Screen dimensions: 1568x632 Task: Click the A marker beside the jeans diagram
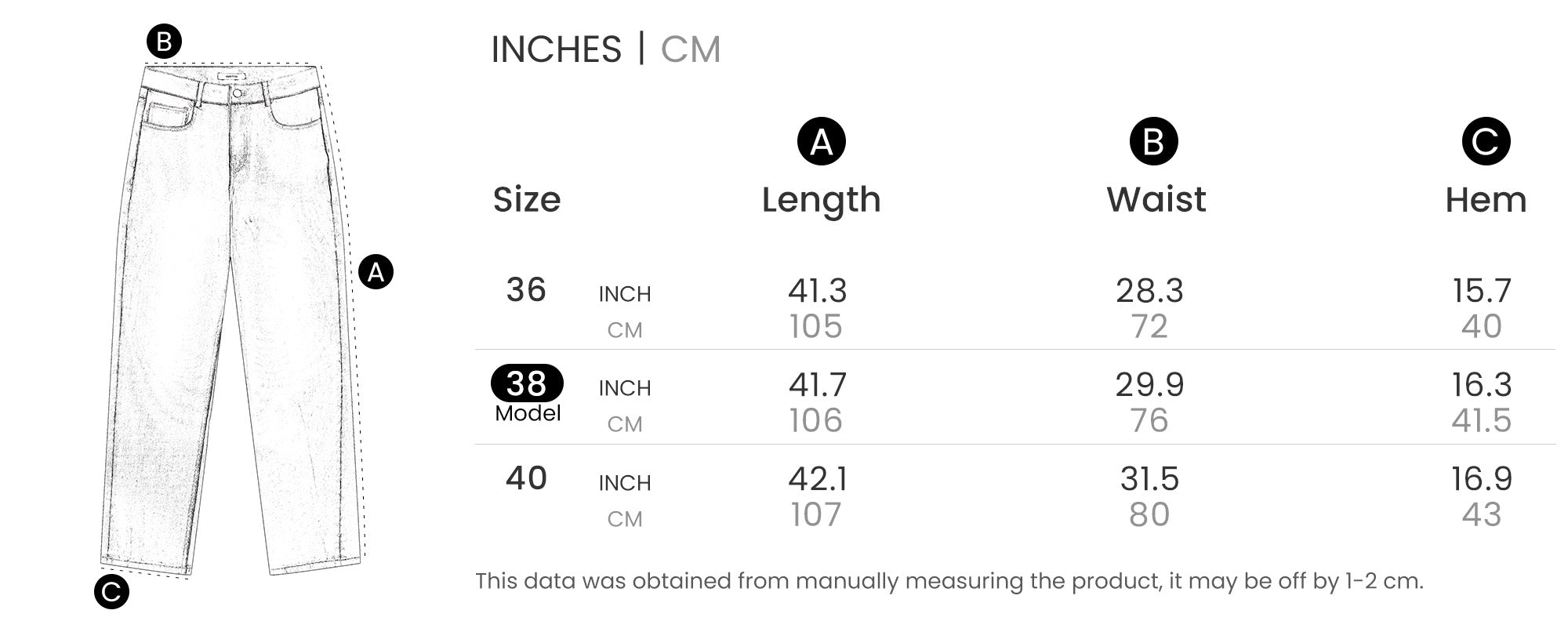click(x=376, y=272)
